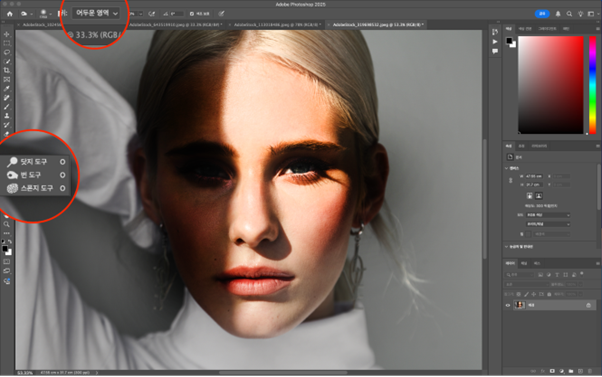Click the canvas horizontal scrollbar
The width and height of the screenshot is (602, 377).
click(283, 372)
